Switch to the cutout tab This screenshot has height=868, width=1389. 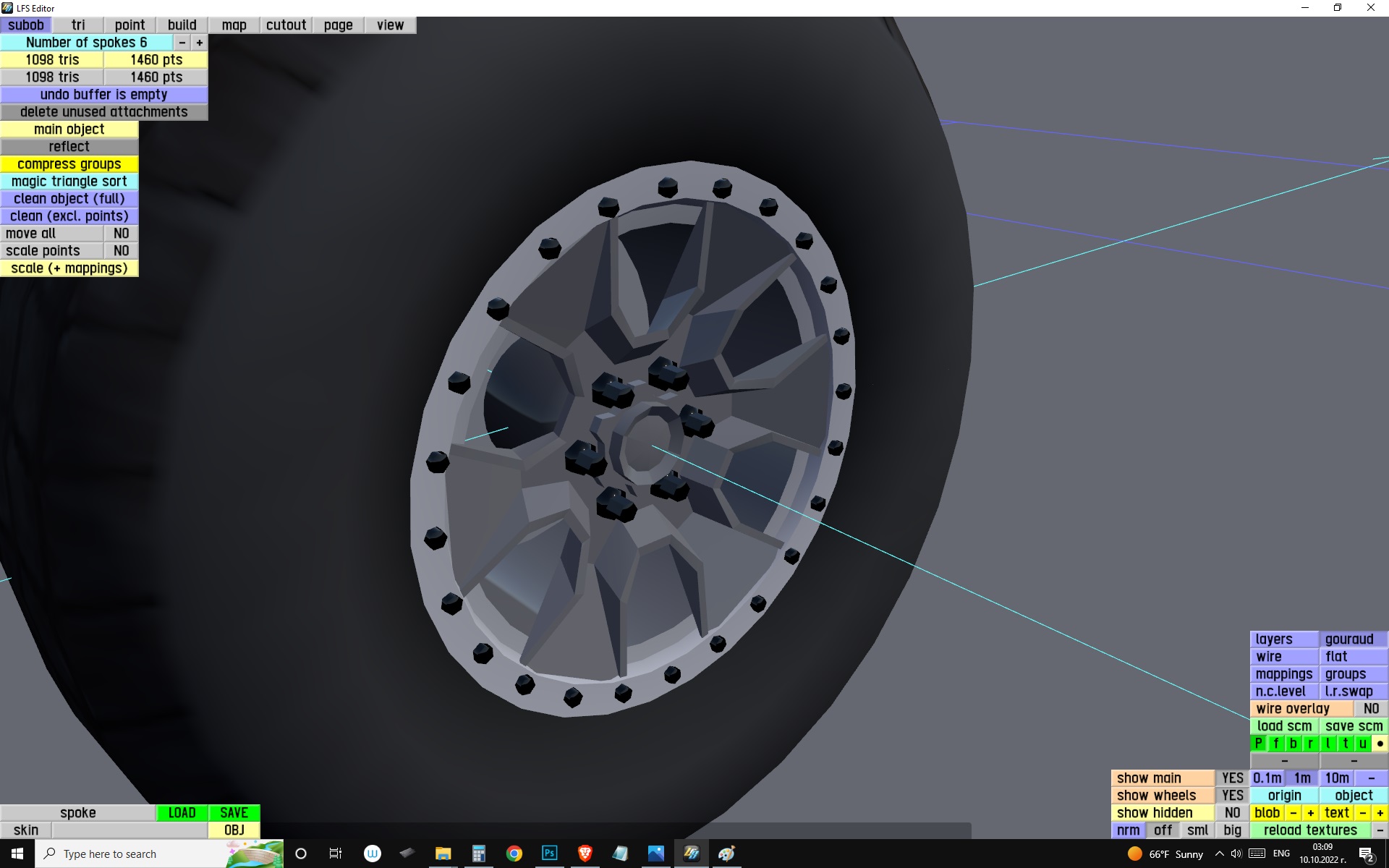pos(286,25)
